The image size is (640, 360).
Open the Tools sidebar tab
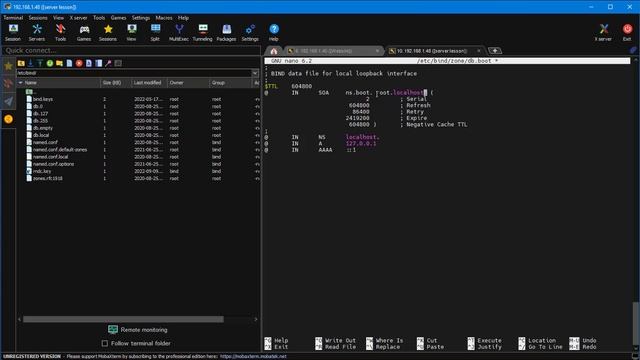[8, 84]
